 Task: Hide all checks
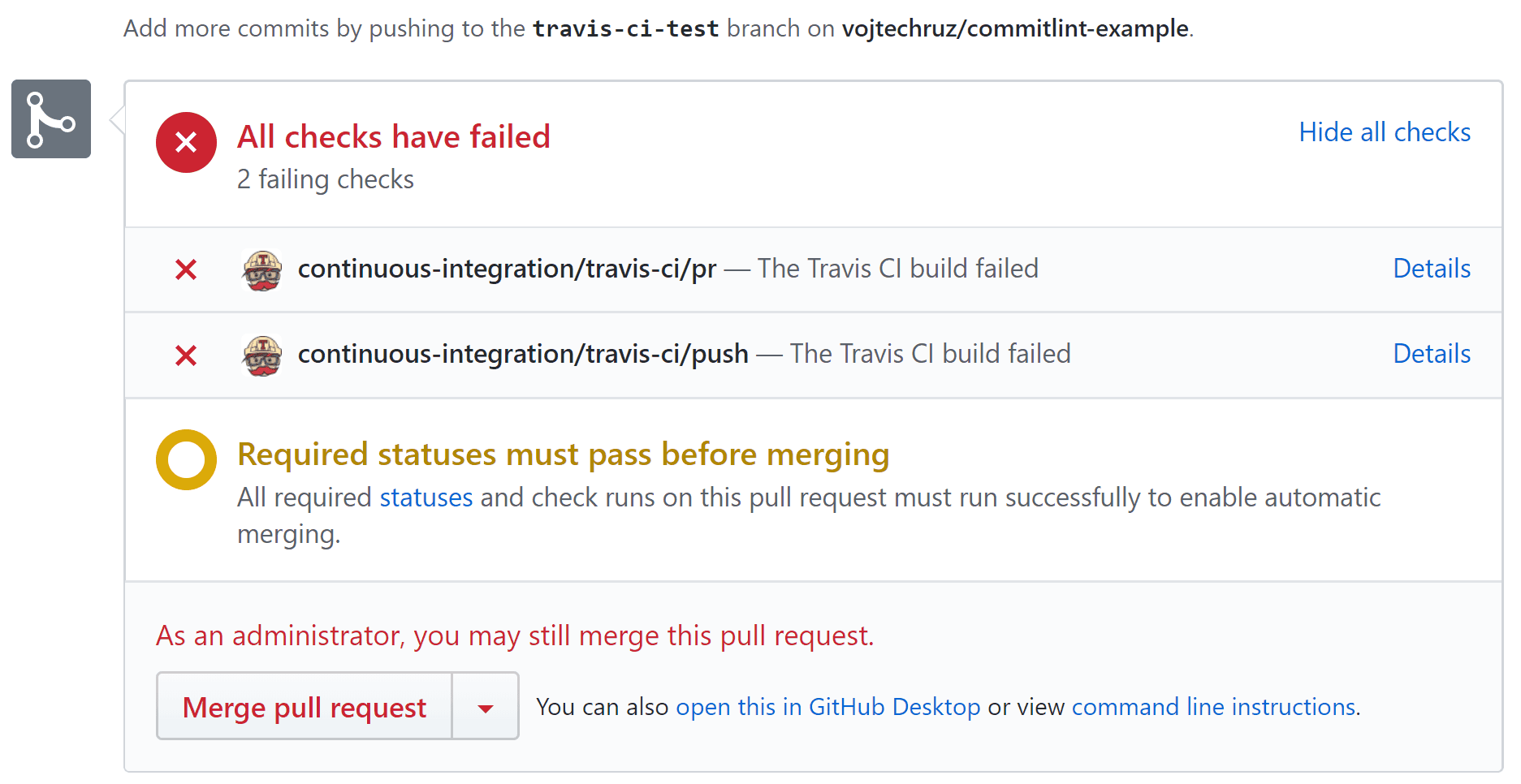pos(1384,132)
